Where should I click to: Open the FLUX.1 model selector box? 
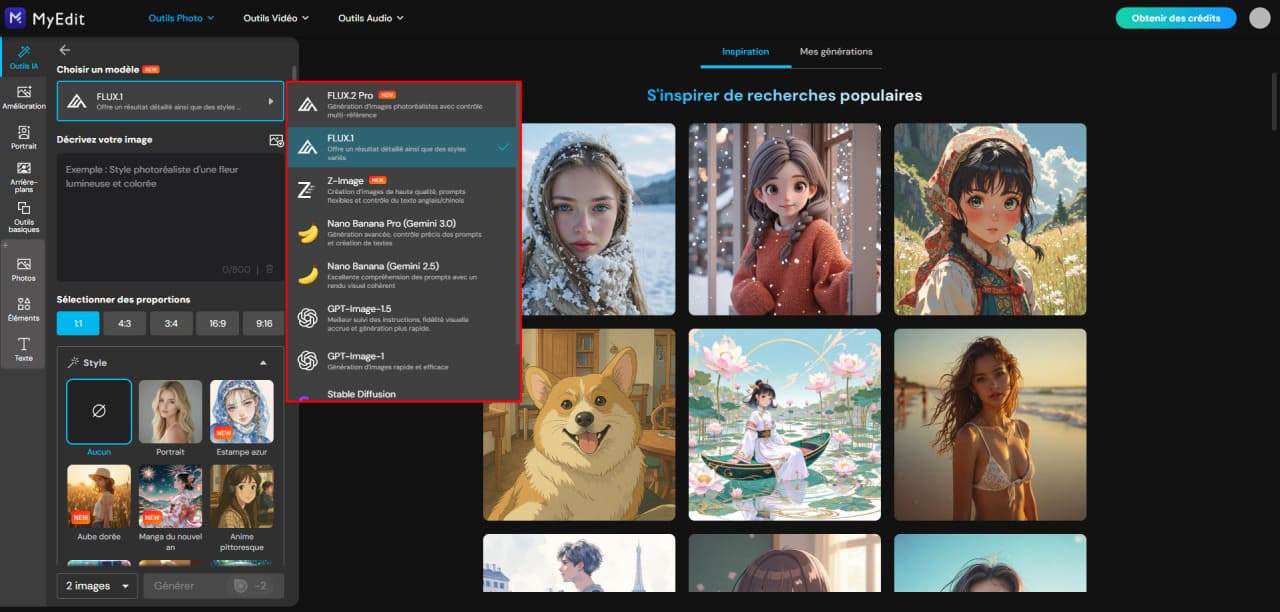[170, 101]
